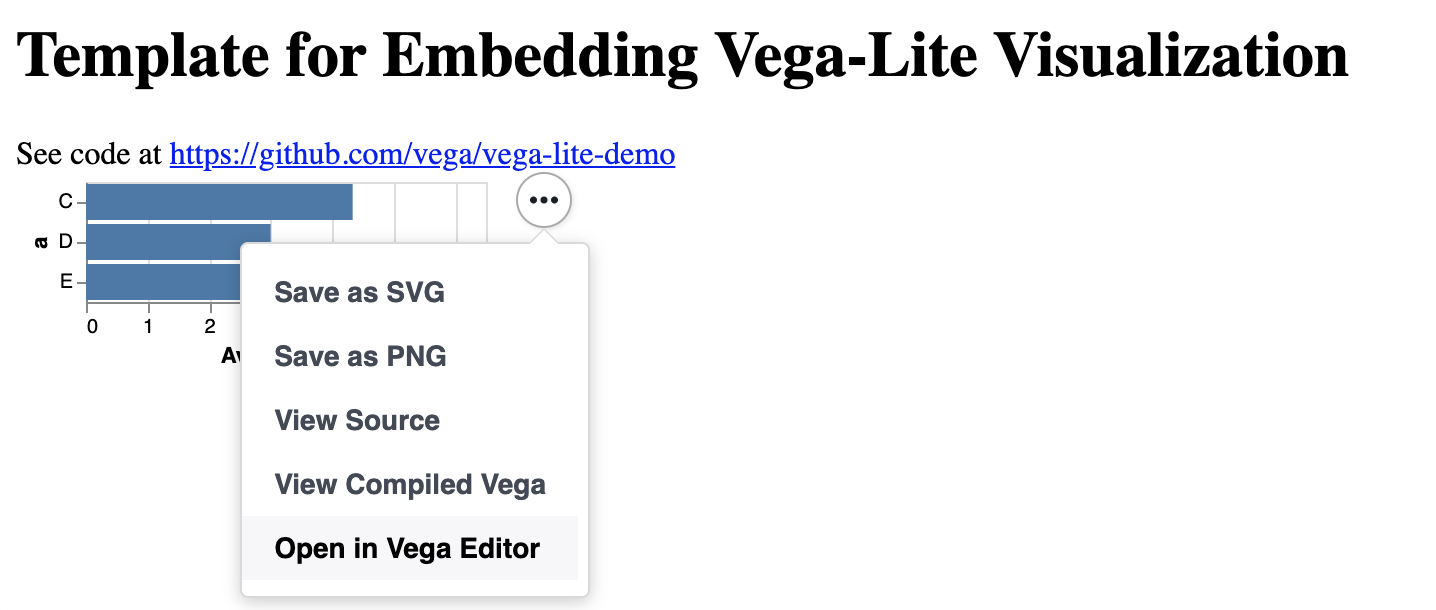Click empty chart area right of C bar
Viewport: 1436px width, 610px height.
click(x=420, y=202)
